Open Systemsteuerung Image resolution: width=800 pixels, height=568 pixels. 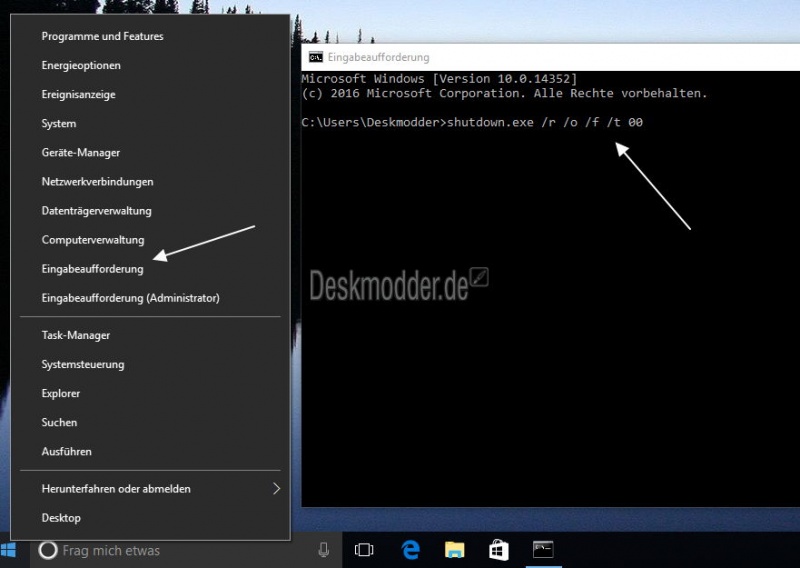pos(151,364)
